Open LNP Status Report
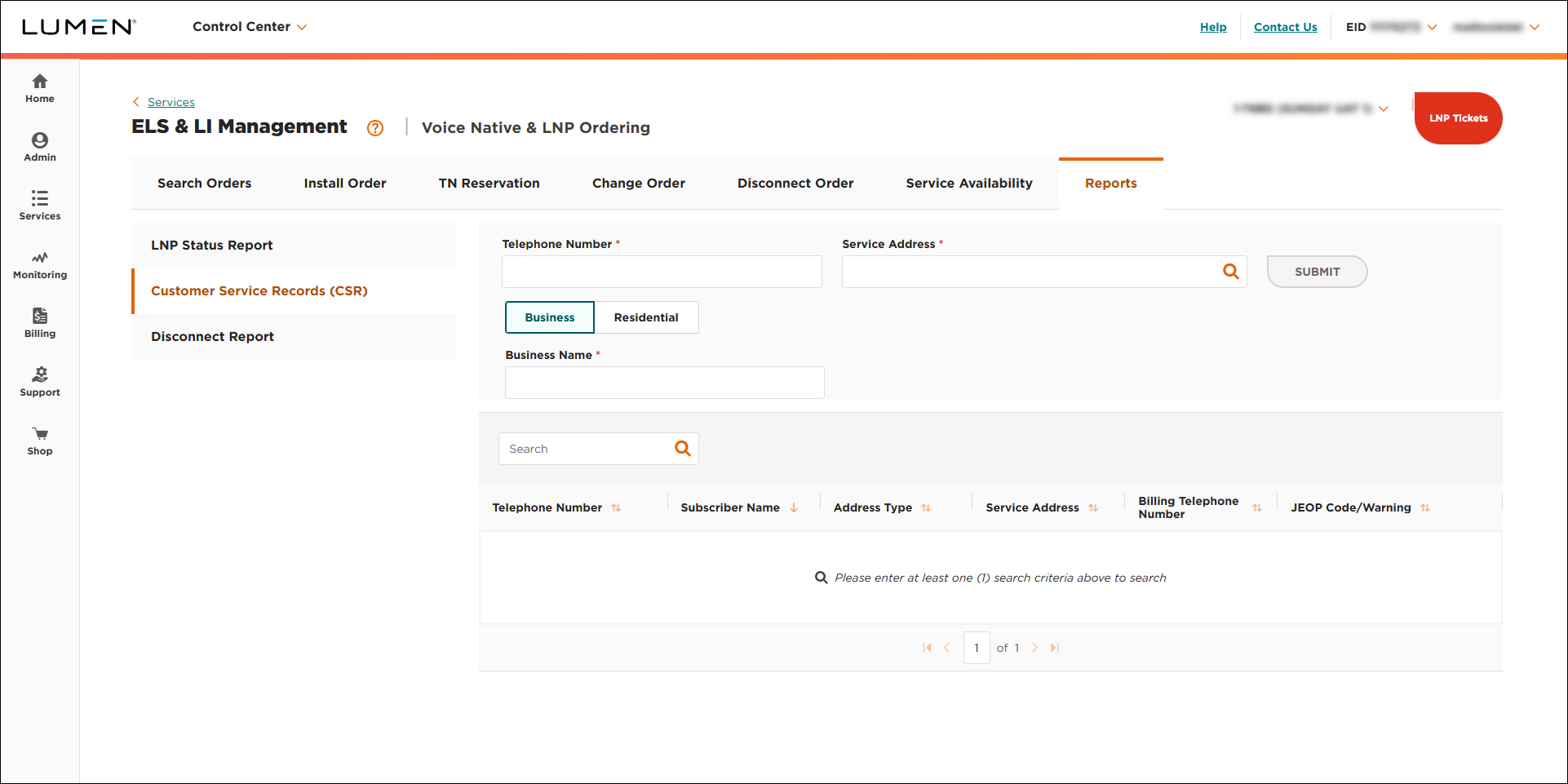This screenshot has height=784, width=1568. [x=294, y=246]
